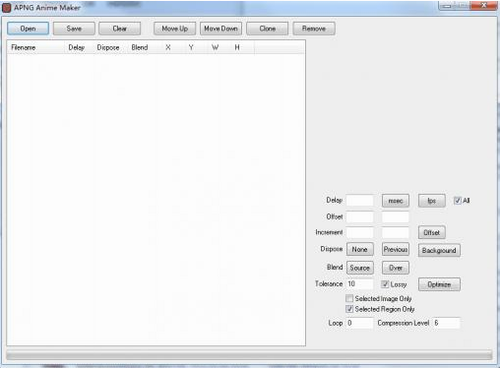Choose Background dispose mode

pyautogui.click(x=439, y=250)
